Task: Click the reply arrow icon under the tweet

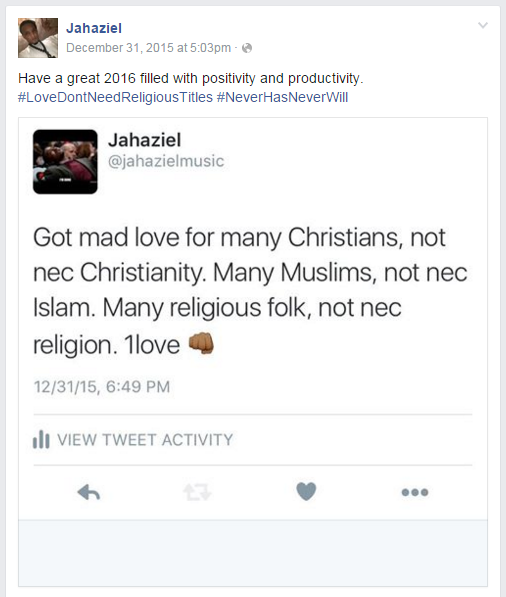Action: (x=89, y=492)
